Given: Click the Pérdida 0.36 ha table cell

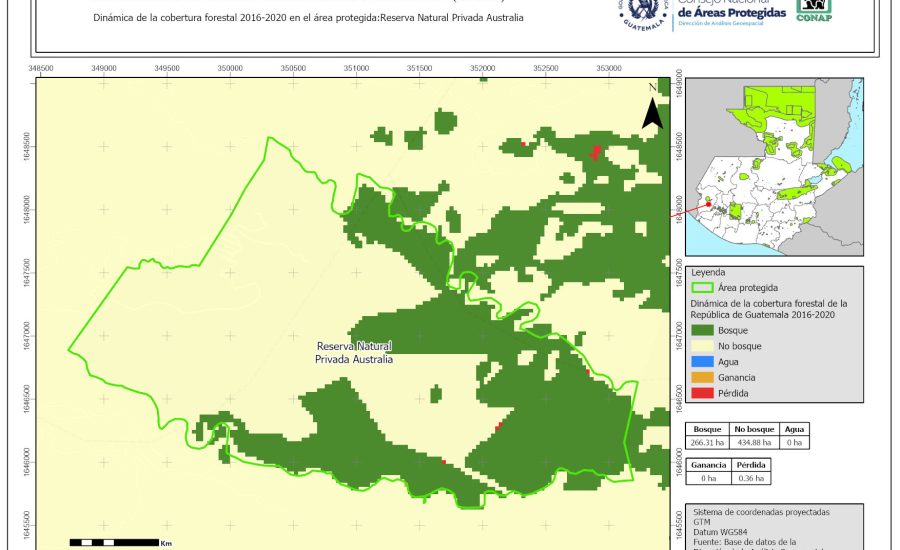Looking at the screenshot, I should 751,478.
